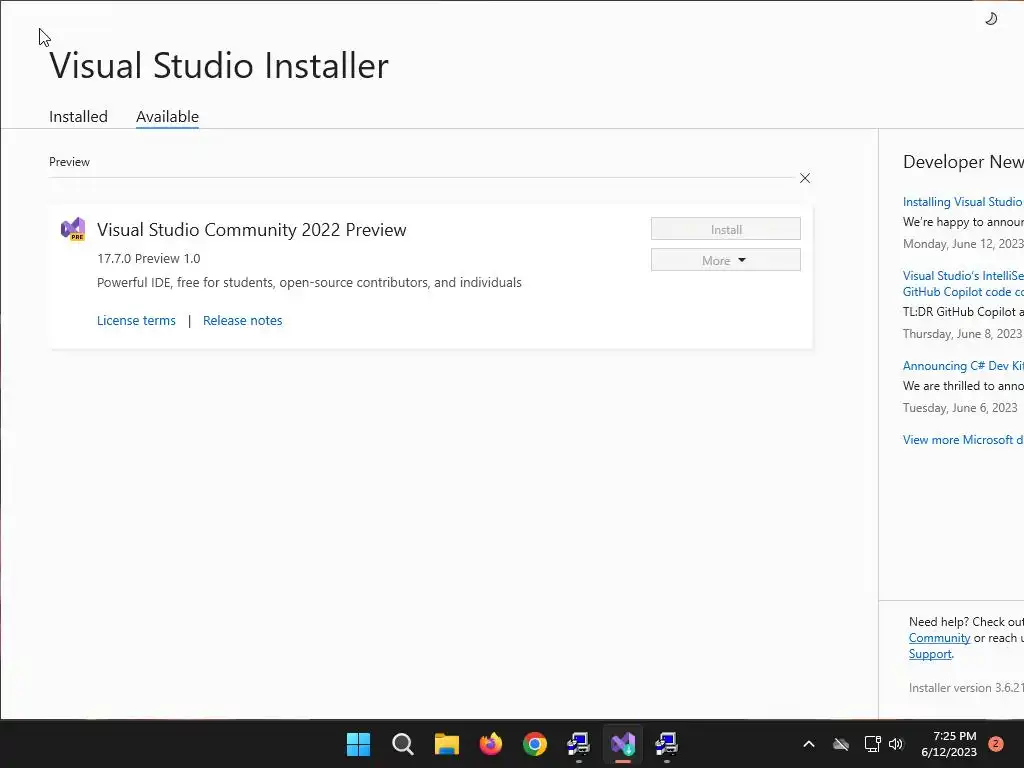The width and height of the screenshot is (1024, 768).
Task: Open Visual Studio's IntelliSense news article
Action: pos(963,283)
